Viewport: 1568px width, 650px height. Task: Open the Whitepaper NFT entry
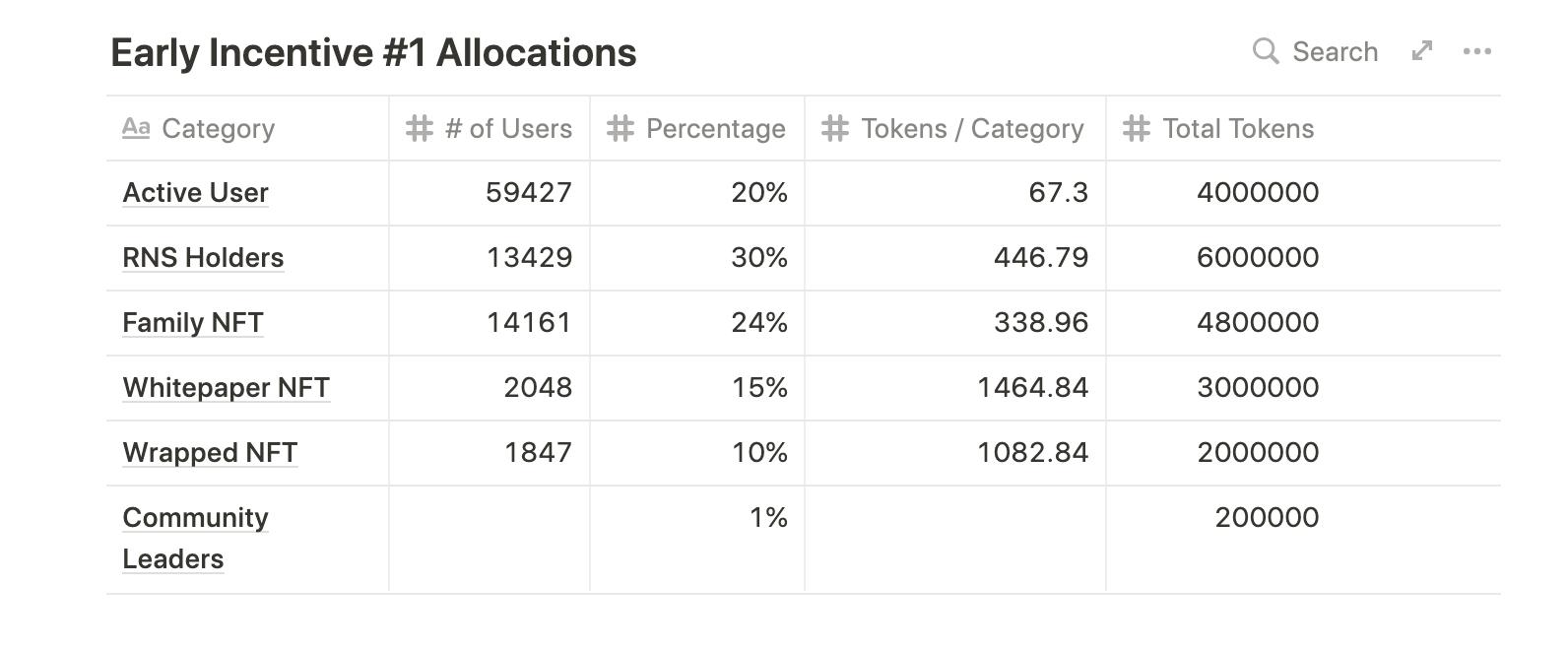[x=226, y=388]
